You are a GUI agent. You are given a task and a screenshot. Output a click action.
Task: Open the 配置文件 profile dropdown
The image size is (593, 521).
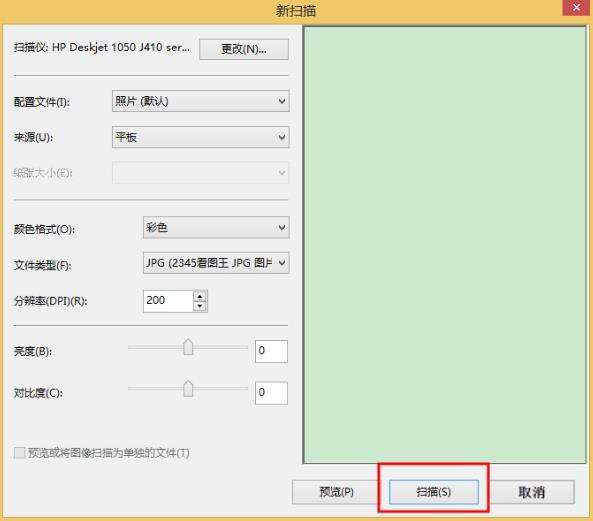tap(201, 101)
